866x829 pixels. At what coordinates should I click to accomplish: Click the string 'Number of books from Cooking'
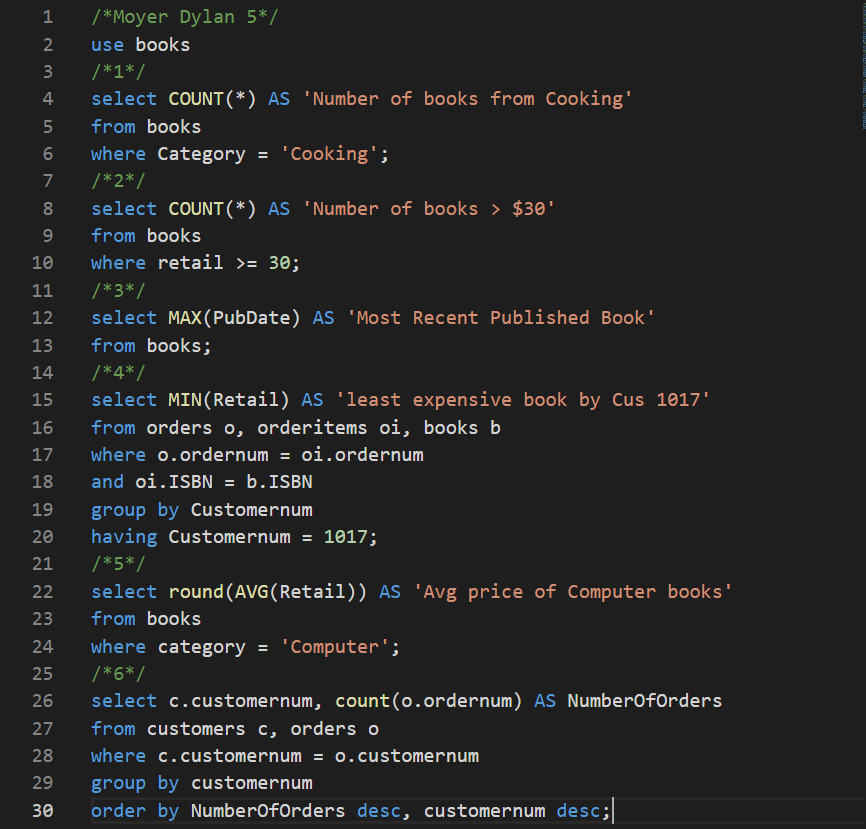click(x=467, y=99)
